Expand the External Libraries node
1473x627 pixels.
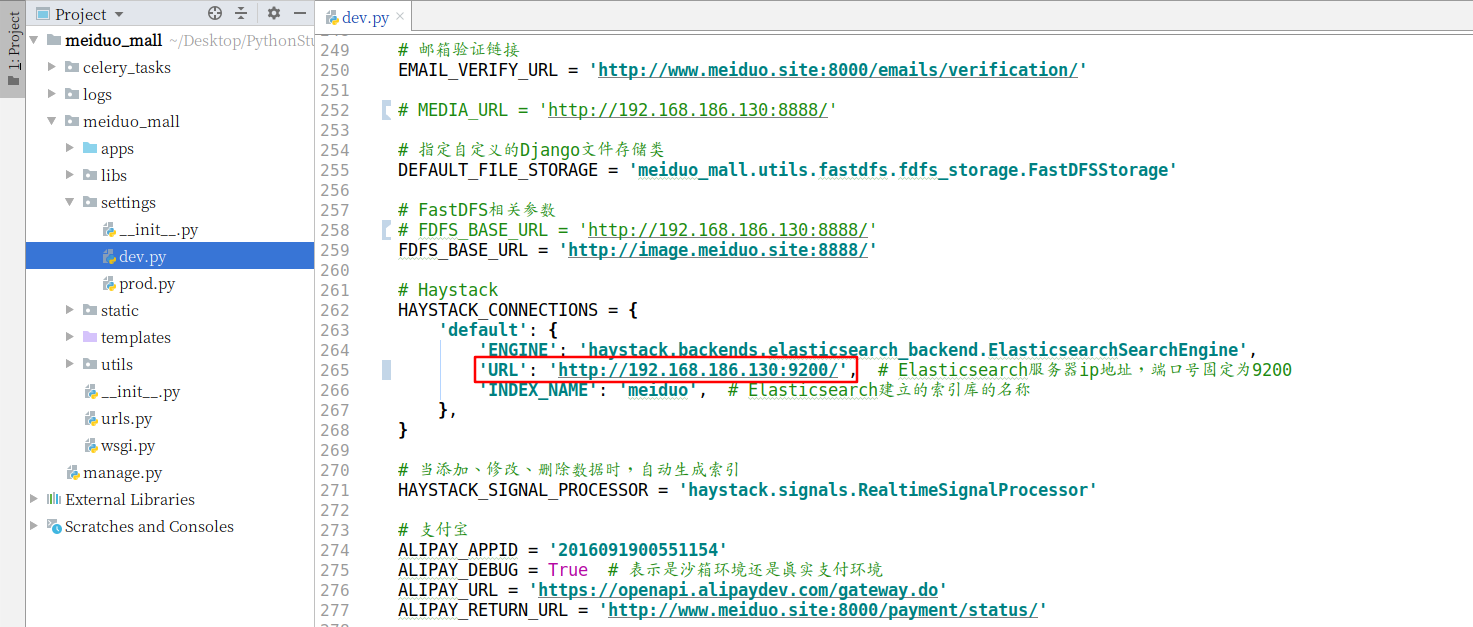point(32,499)
